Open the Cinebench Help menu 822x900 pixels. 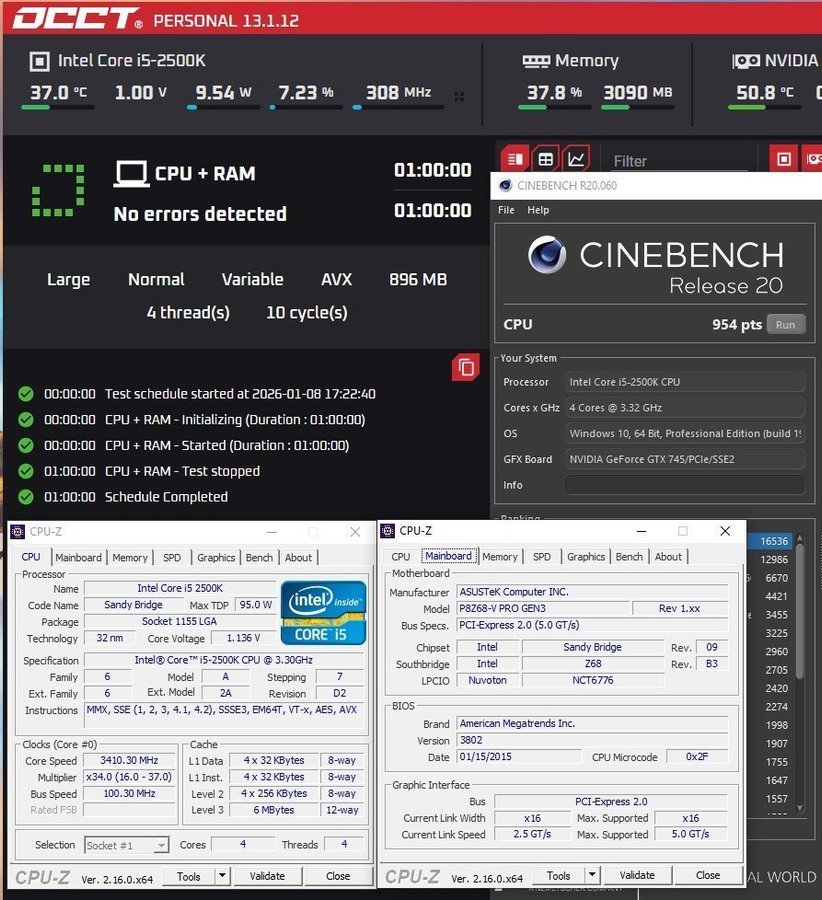[538, 210]
